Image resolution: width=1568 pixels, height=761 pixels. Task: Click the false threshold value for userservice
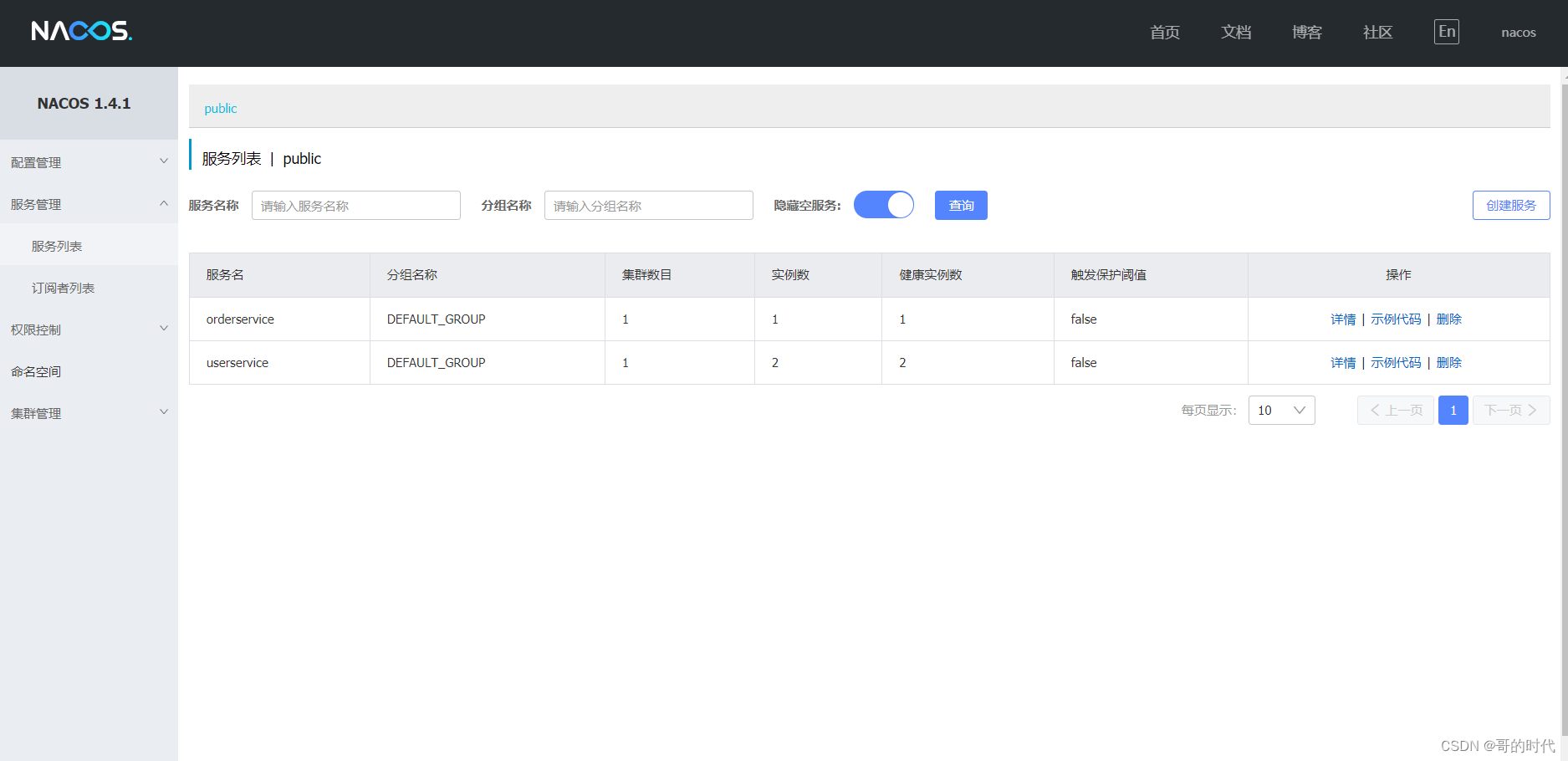tap(1084, 363)
